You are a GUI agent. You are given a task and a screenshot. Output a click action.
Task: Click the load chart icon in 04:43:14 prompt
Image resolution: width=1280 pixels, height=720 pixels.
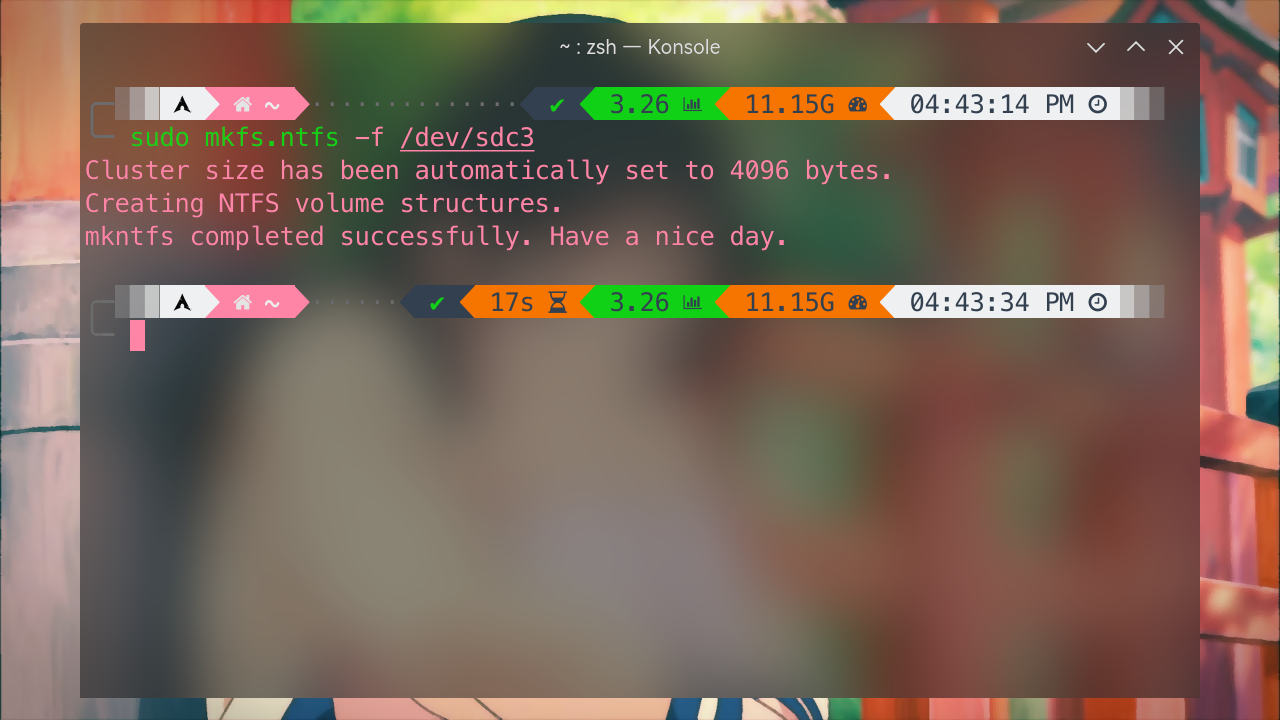(692, 104)
